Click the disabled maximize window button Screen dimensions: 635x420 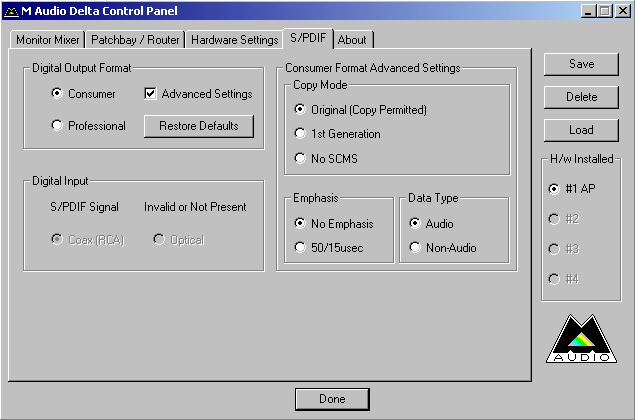coord(605,11)
